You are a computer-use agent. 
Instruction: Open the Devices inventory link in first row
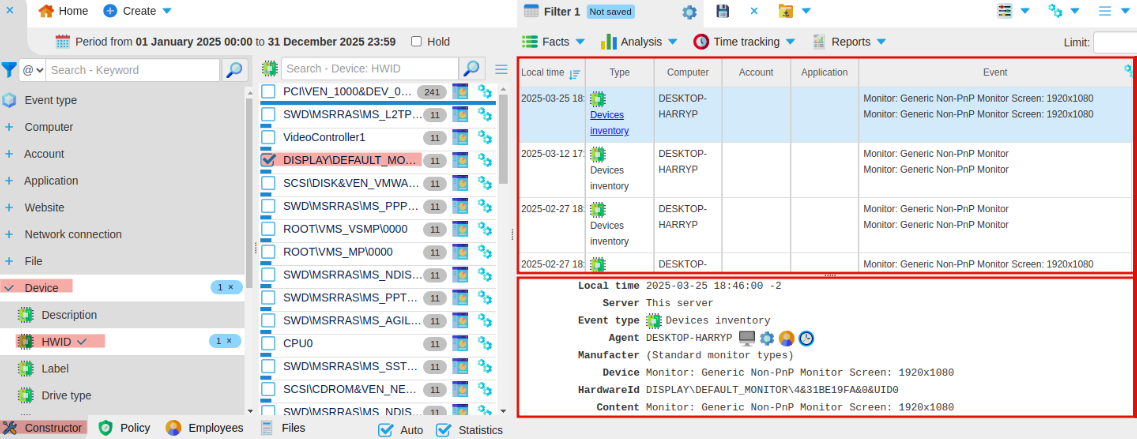(609, 123)
